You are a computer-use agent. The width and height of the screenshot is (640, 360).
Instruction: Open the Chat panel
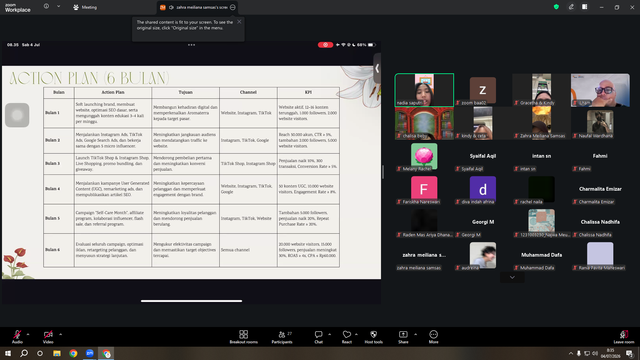click(x=318, y=337)
